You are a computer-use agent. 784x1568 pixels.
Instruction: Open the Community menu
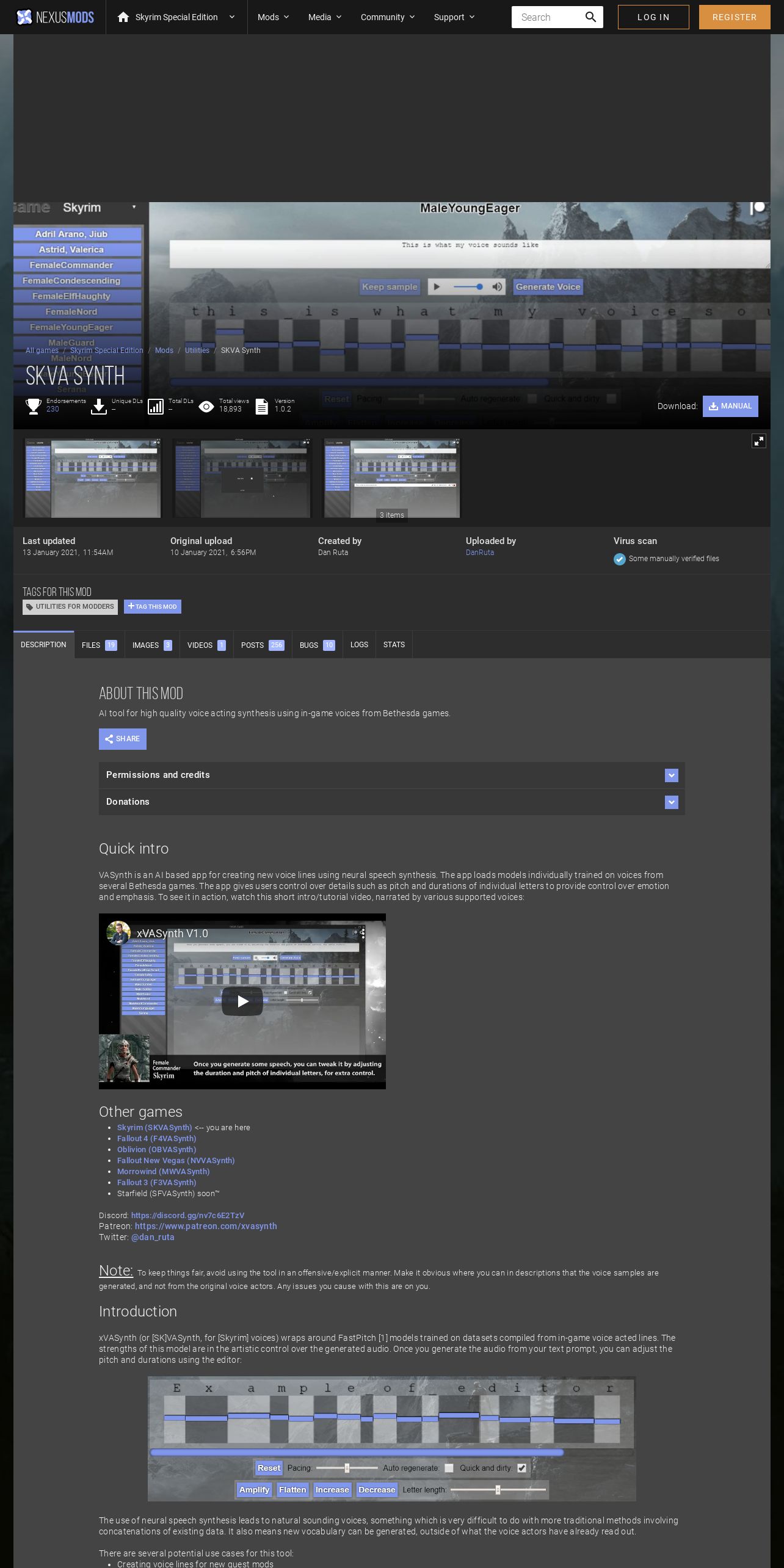pyautogui.click(x=388, y=17)
